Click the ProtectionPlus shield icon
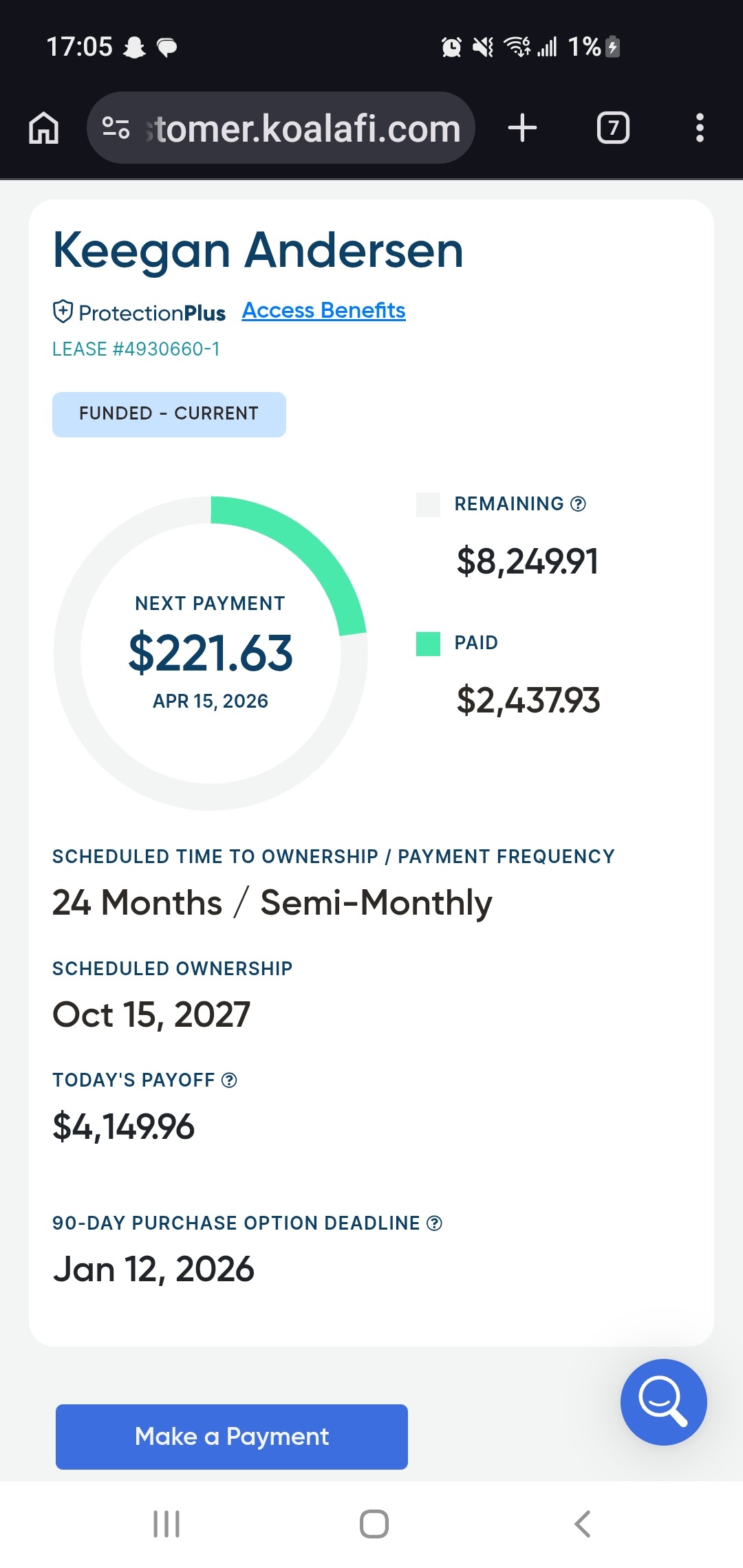Image resolution: width=743 pixels, height=1568 pixels. pyautogui.click(x=63, y=312)
